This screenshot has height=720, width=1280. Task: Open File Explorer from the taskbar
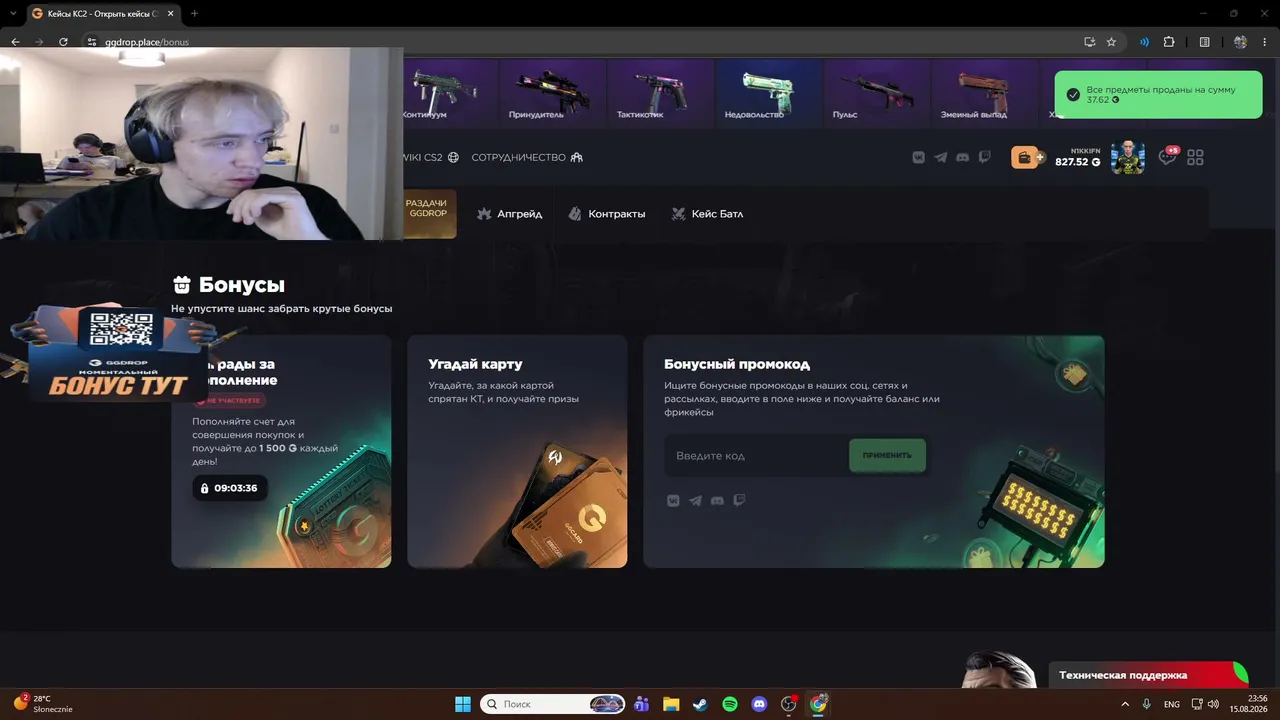pos(670,704)
